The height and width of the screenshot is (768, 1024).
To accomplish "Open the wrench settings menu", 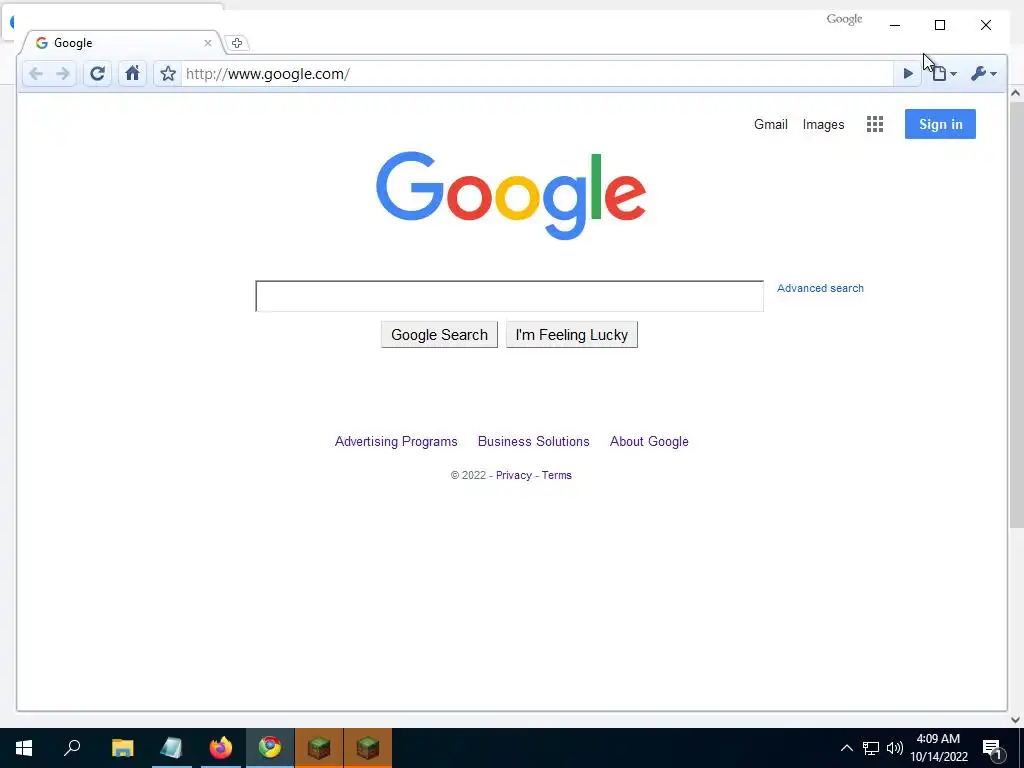I will [x=984, y=74].
